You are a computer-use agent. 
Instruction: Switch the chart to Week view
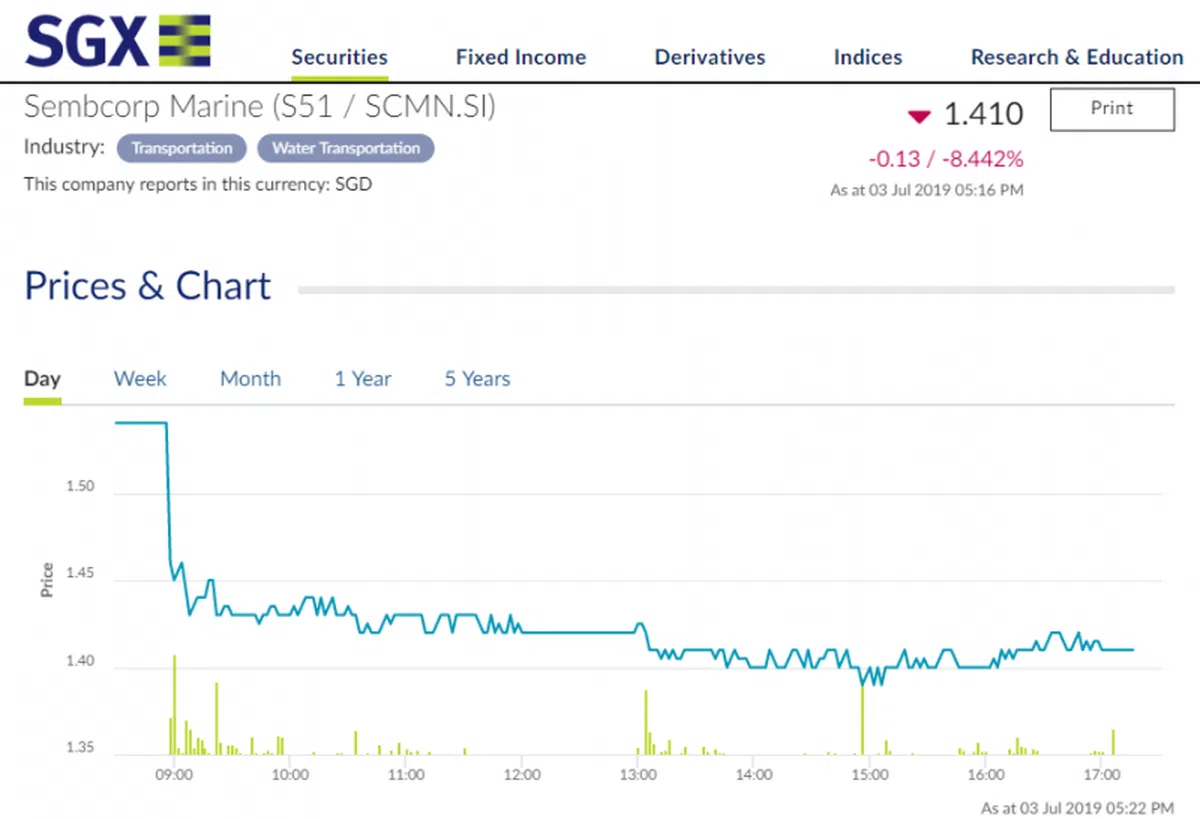pos(140,379)
